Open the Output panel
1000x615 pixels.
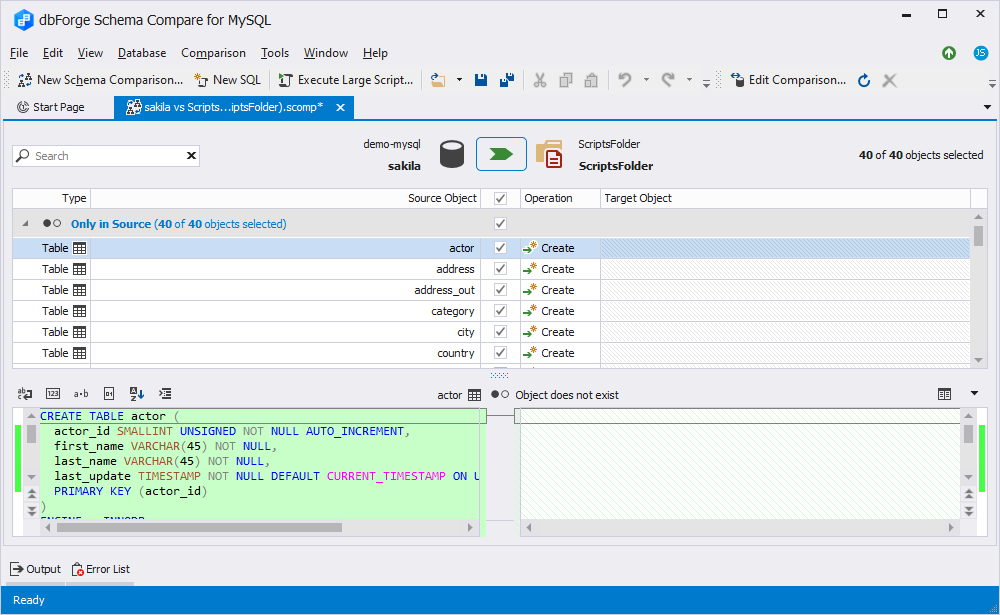(x=36, y=569)
